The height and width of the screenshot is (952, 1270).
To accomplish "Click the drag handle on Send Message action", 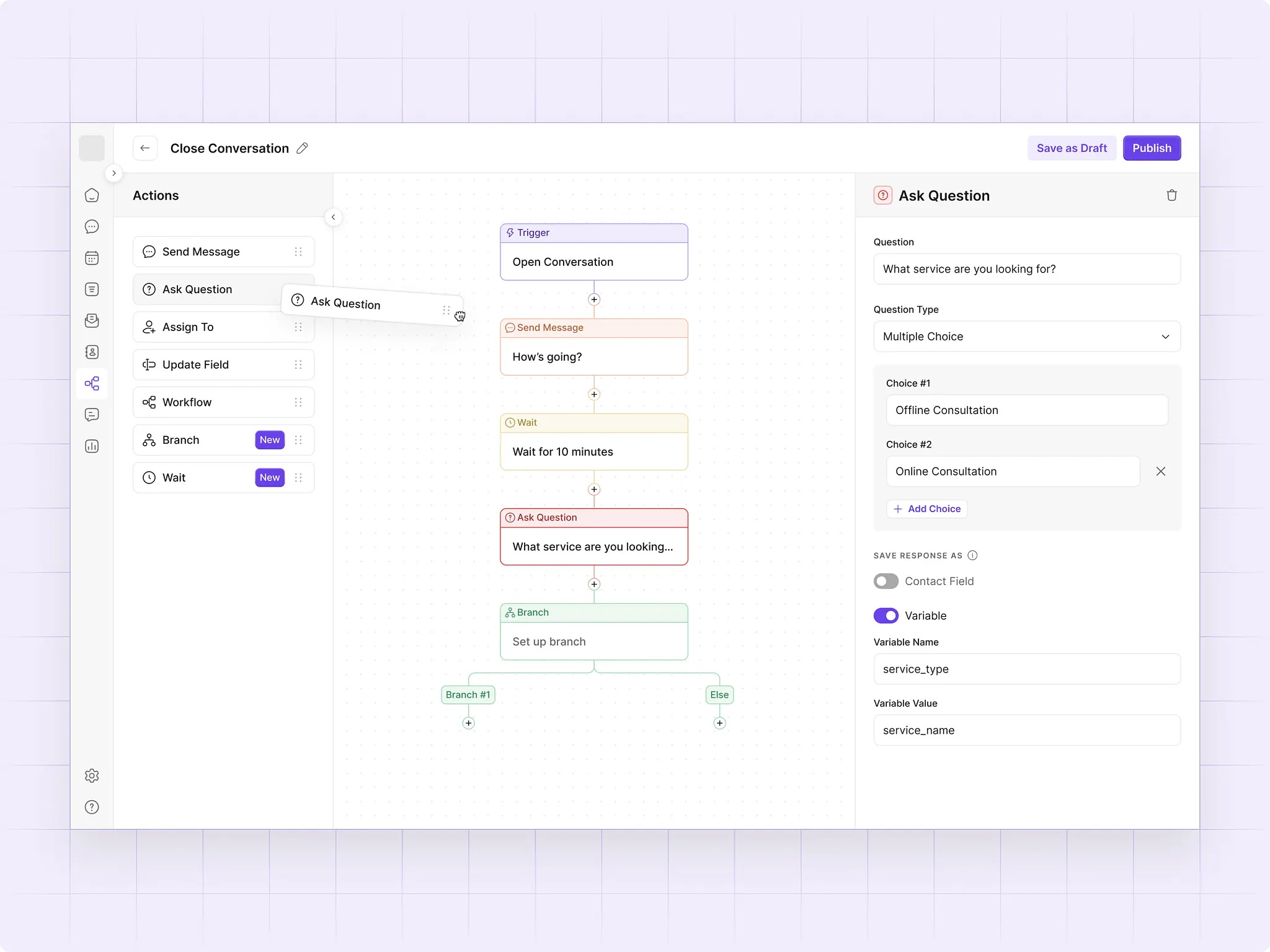I will (298, 252).
